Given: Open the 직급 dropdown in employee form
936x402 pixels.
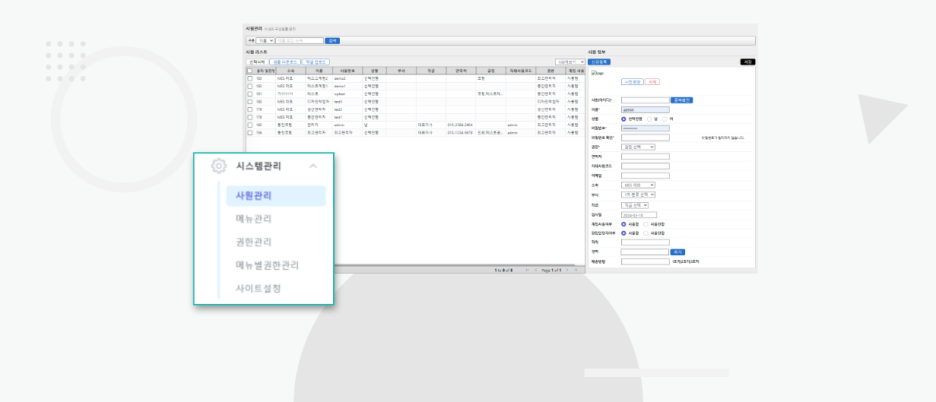Looking at the screenshot, I should click(x=635, y=205).
